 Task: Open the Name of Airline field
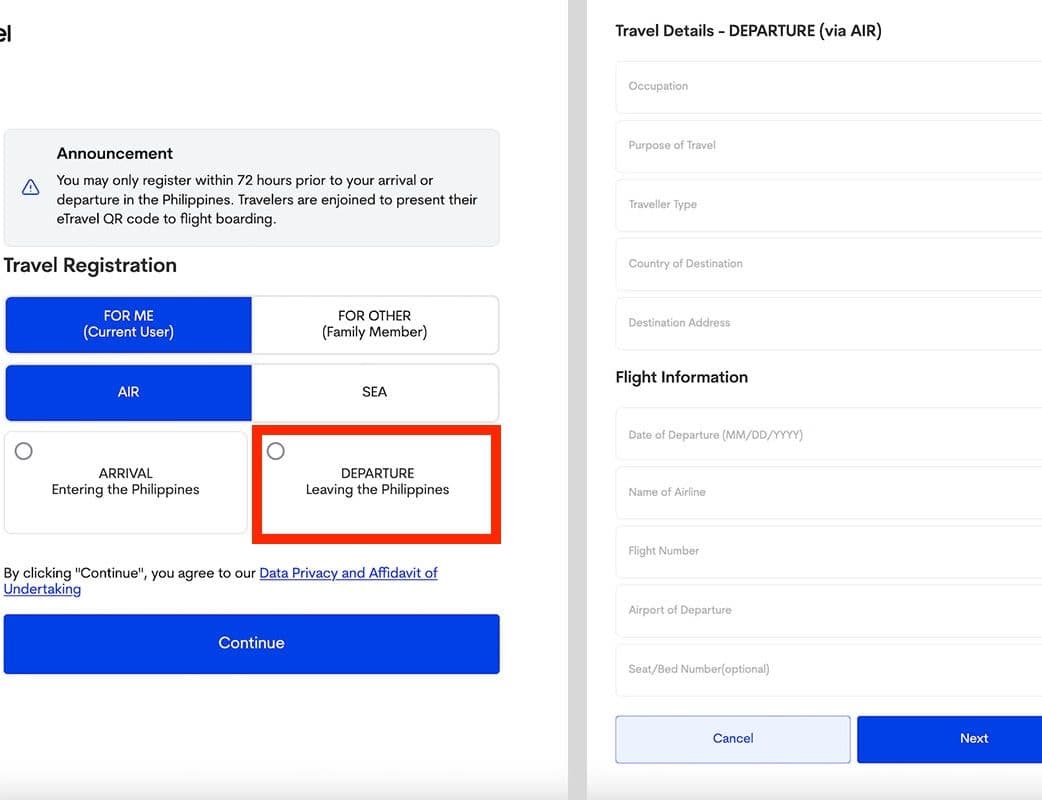pyautogui.click(x=830, y=492)
